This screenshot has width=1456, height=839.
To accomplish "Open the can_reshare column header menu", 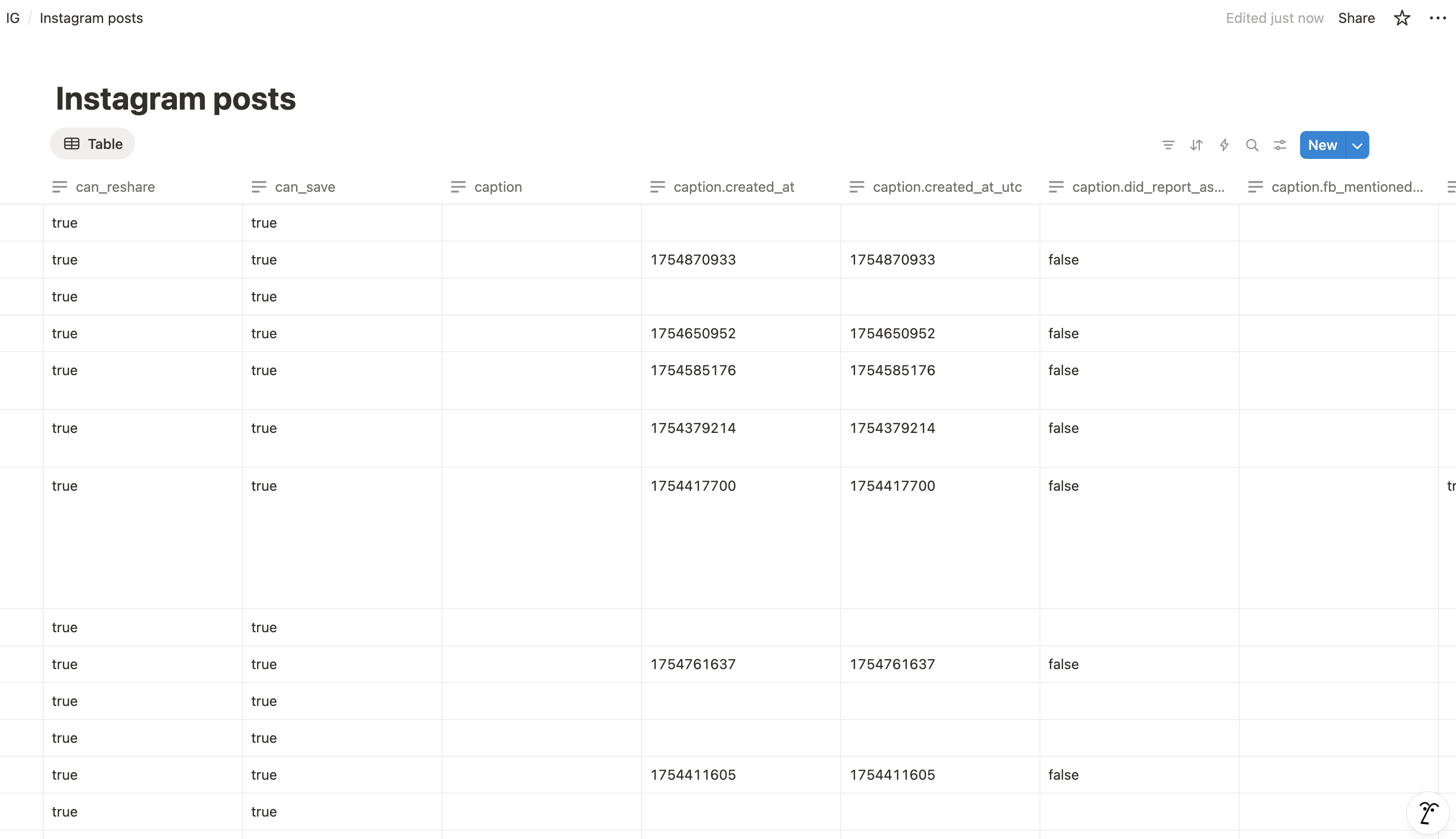I will pyautogui.click(x=143, y=187).
